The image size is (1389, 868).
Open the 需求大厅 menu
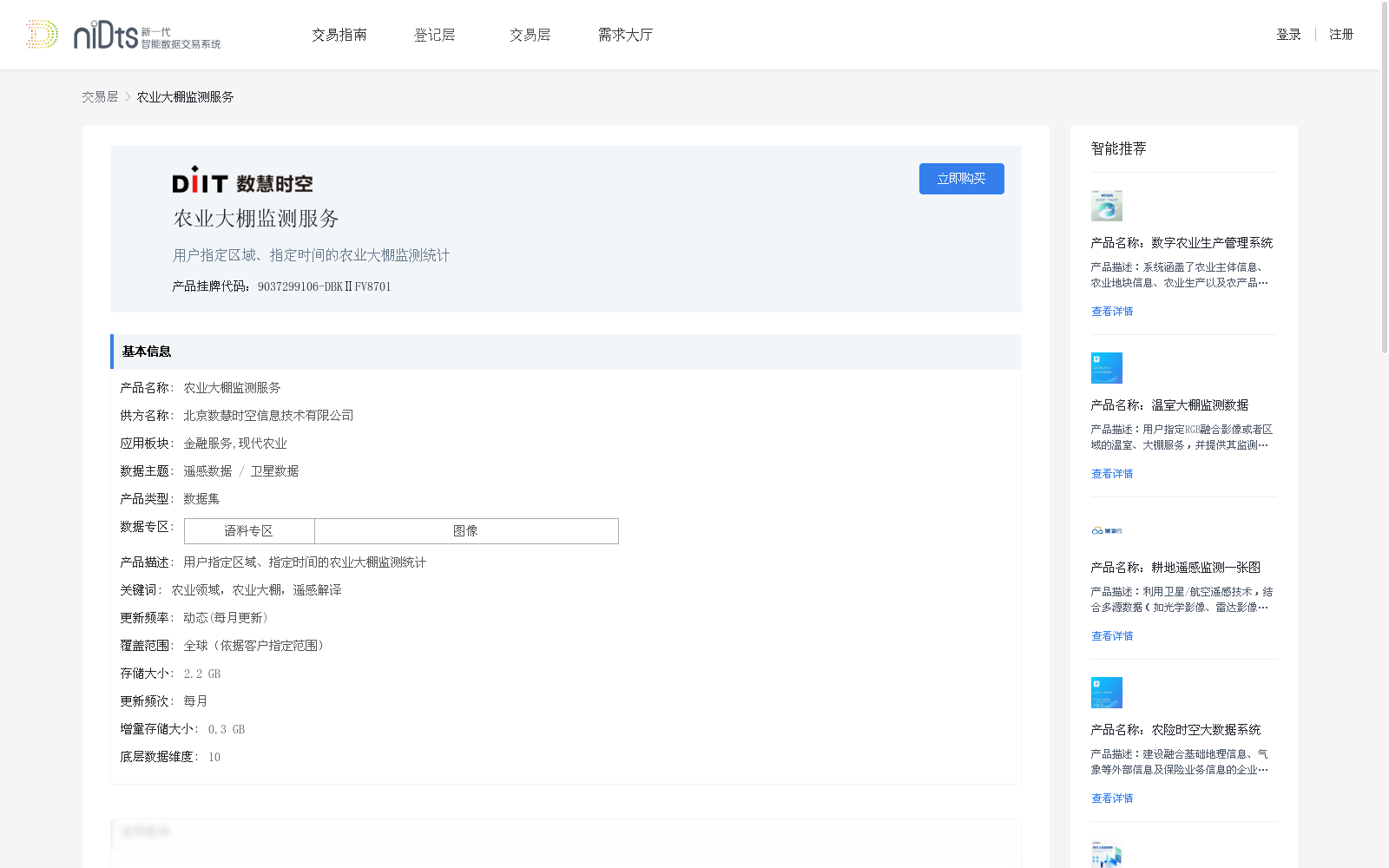pyautogui.click(x=625, y=35)
